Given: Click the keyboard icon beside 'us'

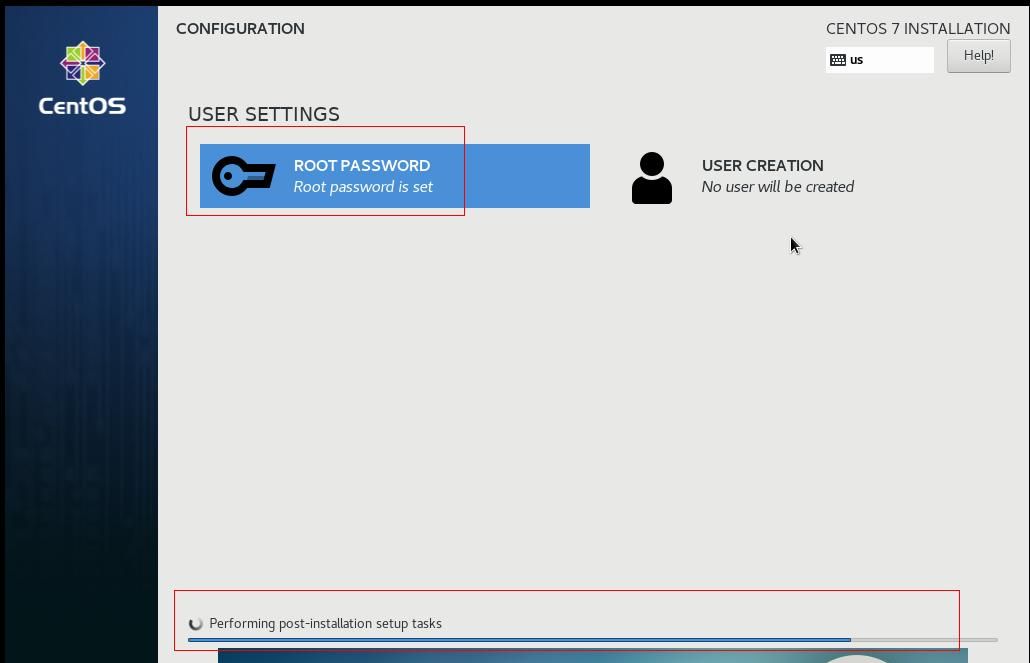Looking at the screenshot, I should 838,60.
